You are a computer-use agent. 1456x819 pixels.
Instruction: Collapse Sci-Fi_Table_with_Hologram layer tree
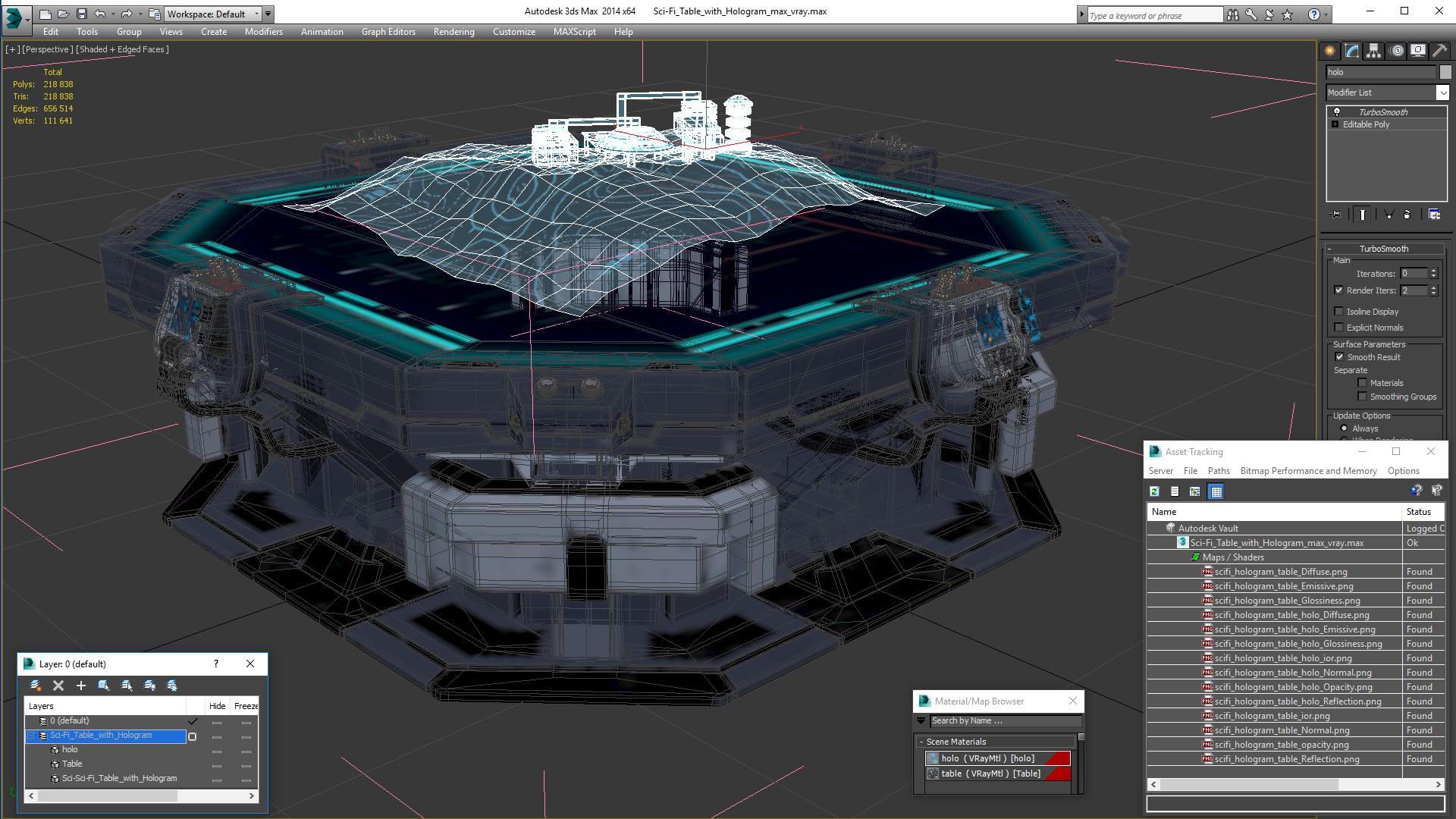click(31, 736)
